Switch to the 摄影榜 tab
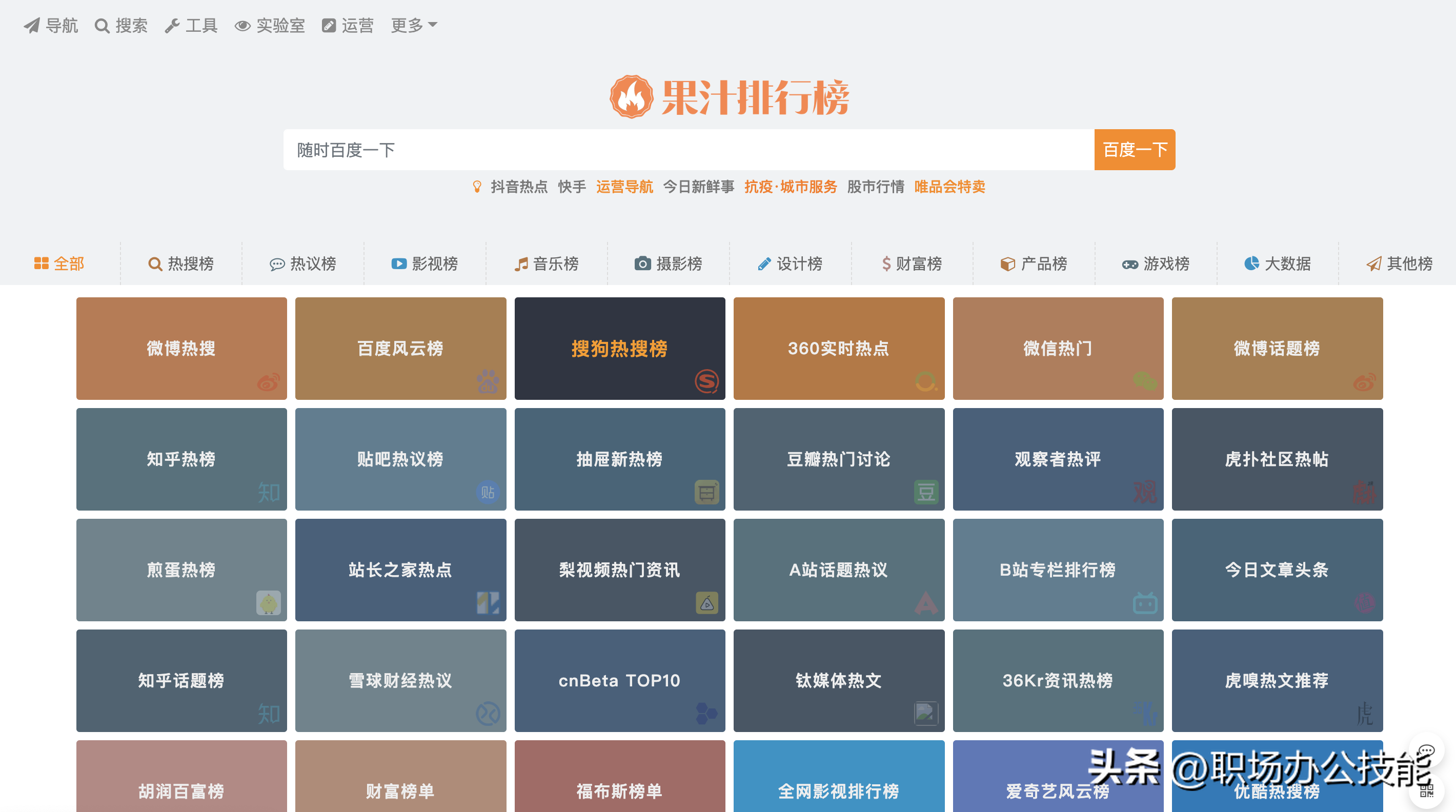 [x=668, y=264]
